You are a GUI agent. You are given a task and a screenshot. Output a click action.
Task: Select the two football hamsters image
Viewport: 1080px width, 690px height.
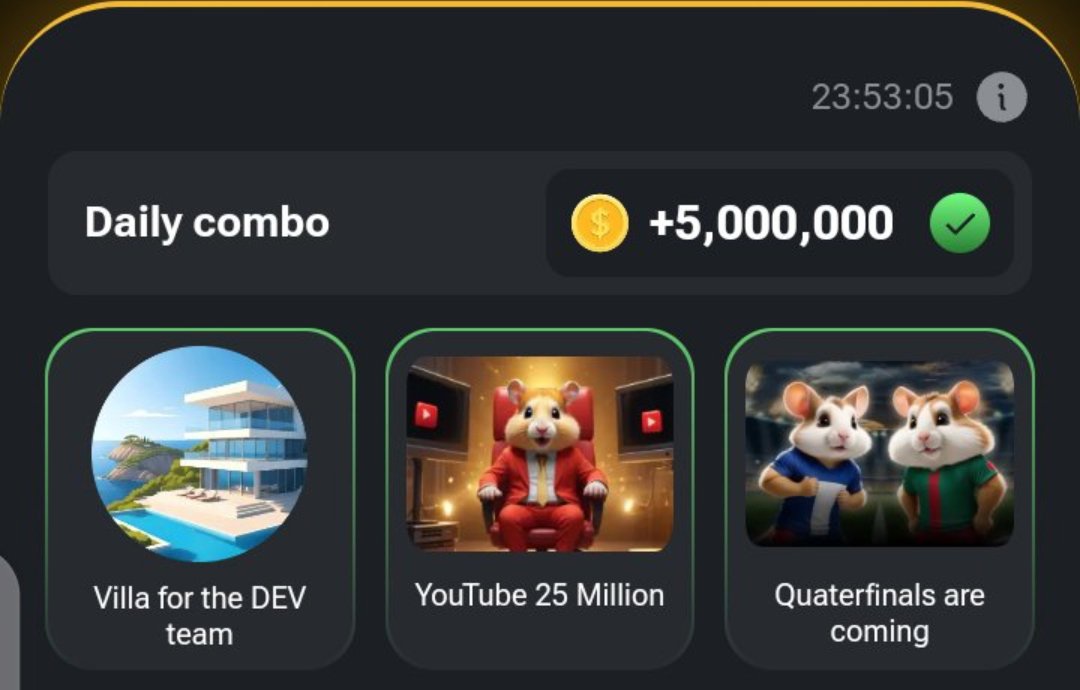pos(880,454)
